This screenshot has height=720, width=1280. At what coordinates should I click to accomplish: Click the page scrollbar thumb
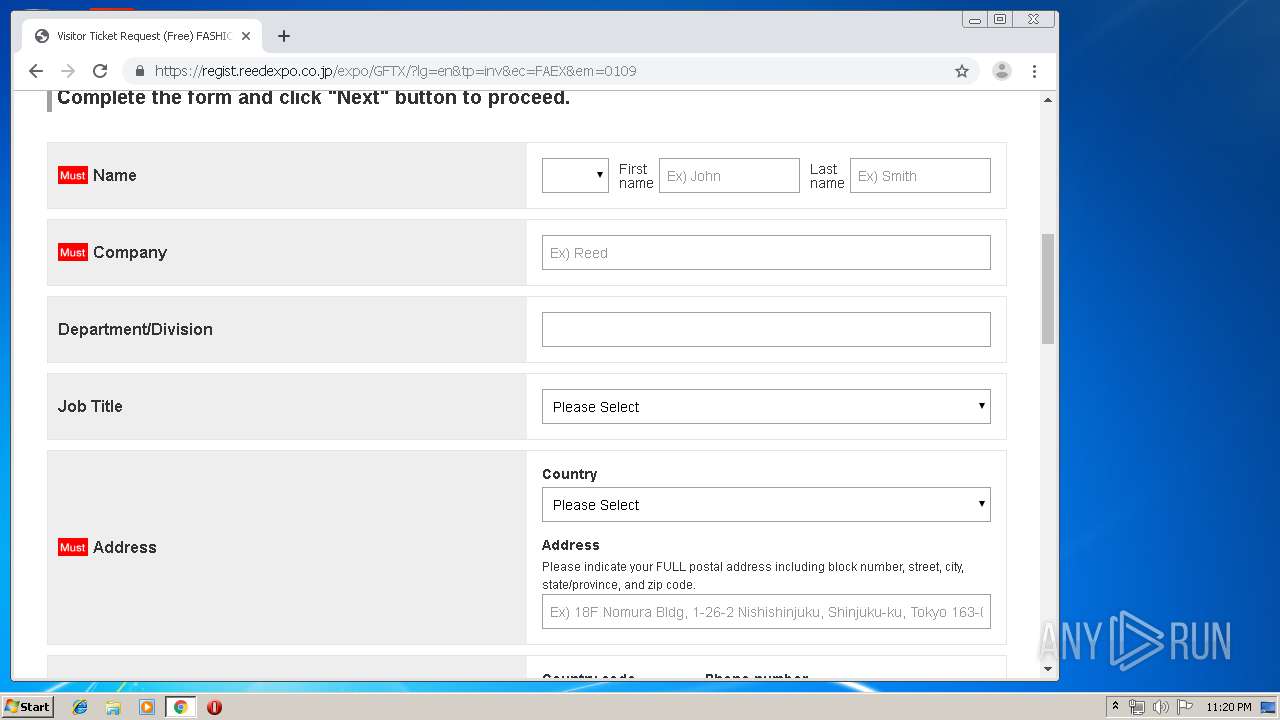coord(1048,289)
